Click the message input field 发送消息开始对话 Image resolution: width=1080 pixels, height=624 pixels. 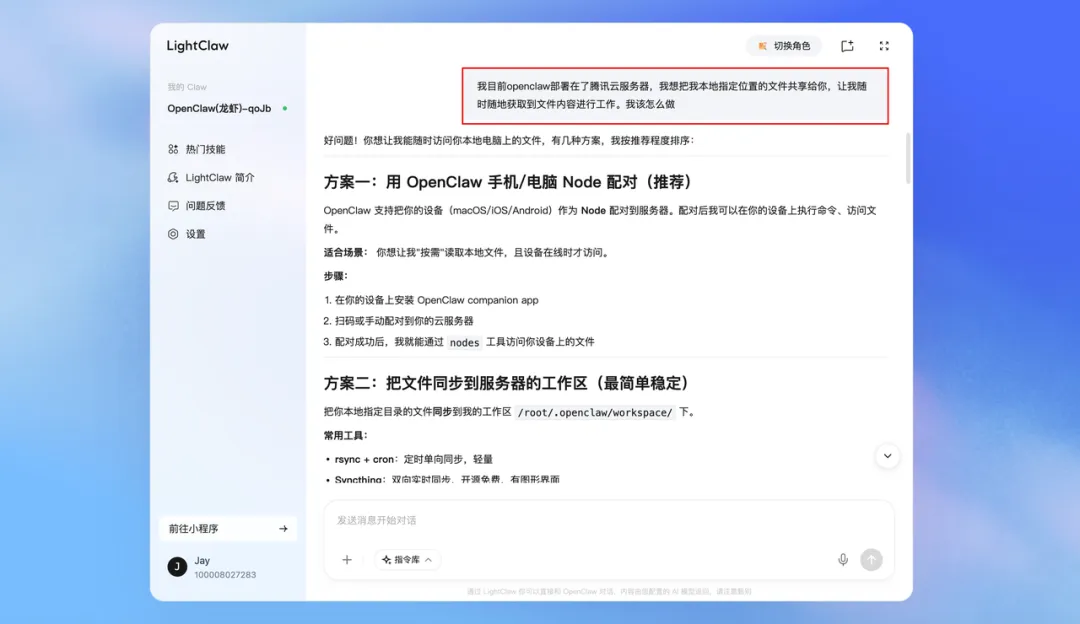click(x=608, y=521)
